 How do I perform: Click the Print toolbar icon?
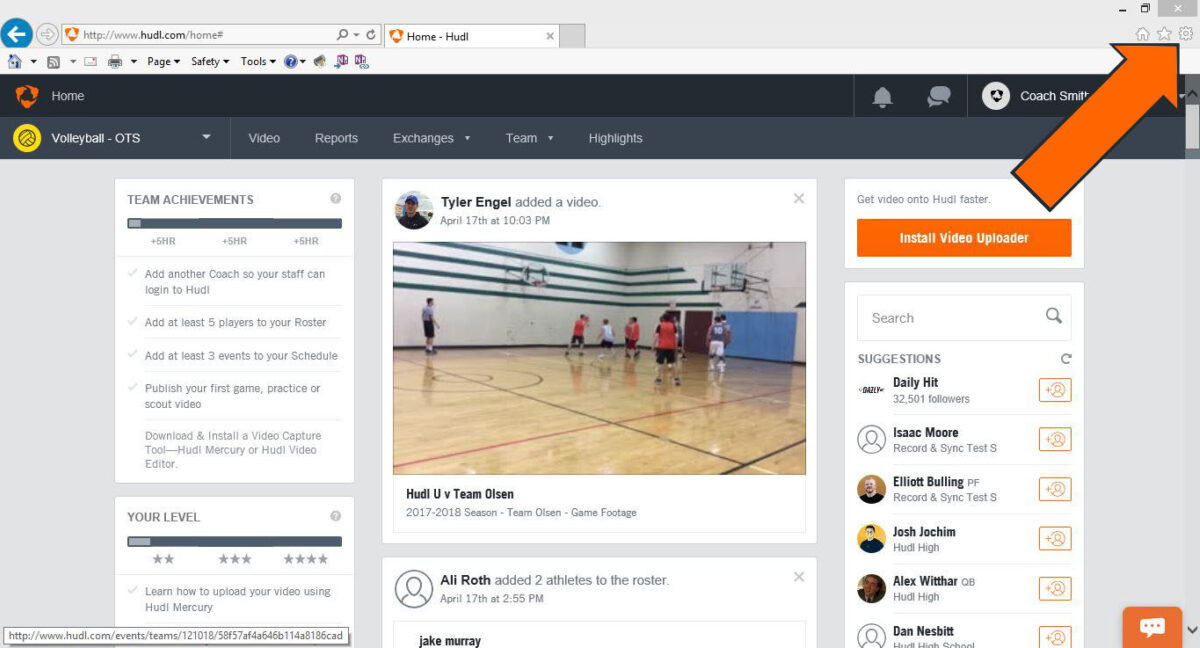(x=115, y=62)
